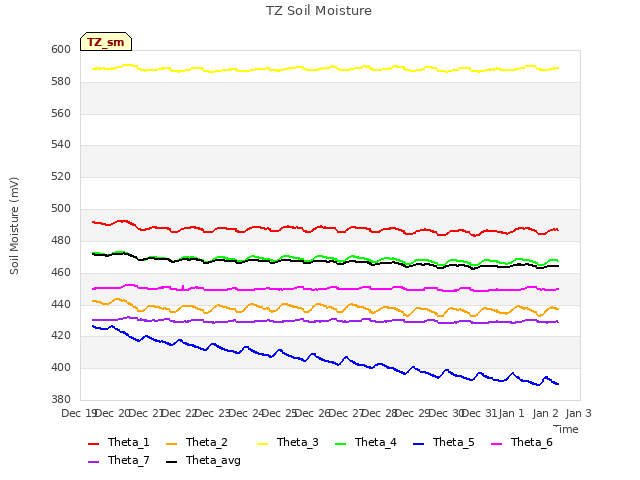Click the 460 y-axis tick label
The height and width of the screenshot is (480, 640).
(61, 272)
